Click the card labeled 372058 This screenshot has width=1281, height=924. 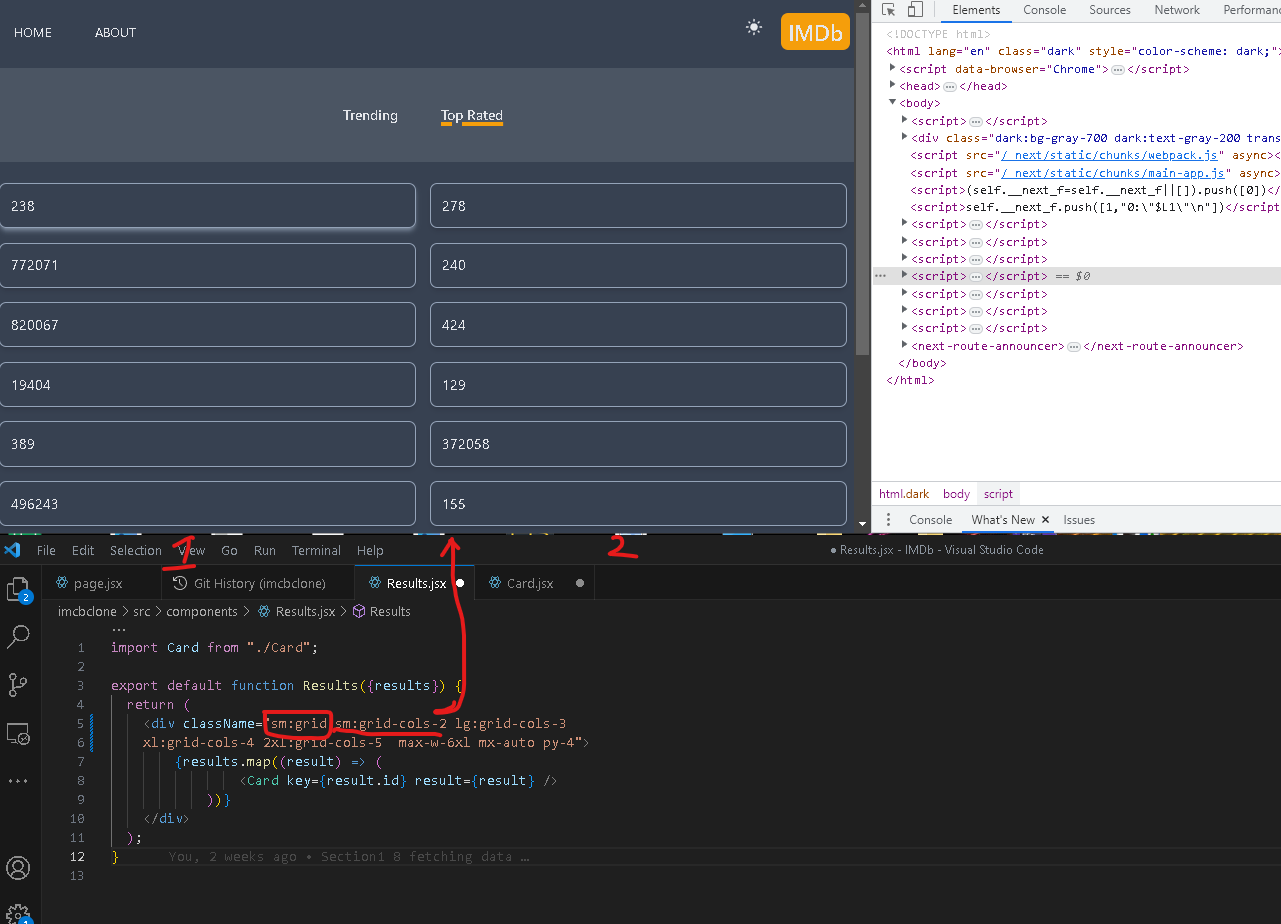click(638, 444)
